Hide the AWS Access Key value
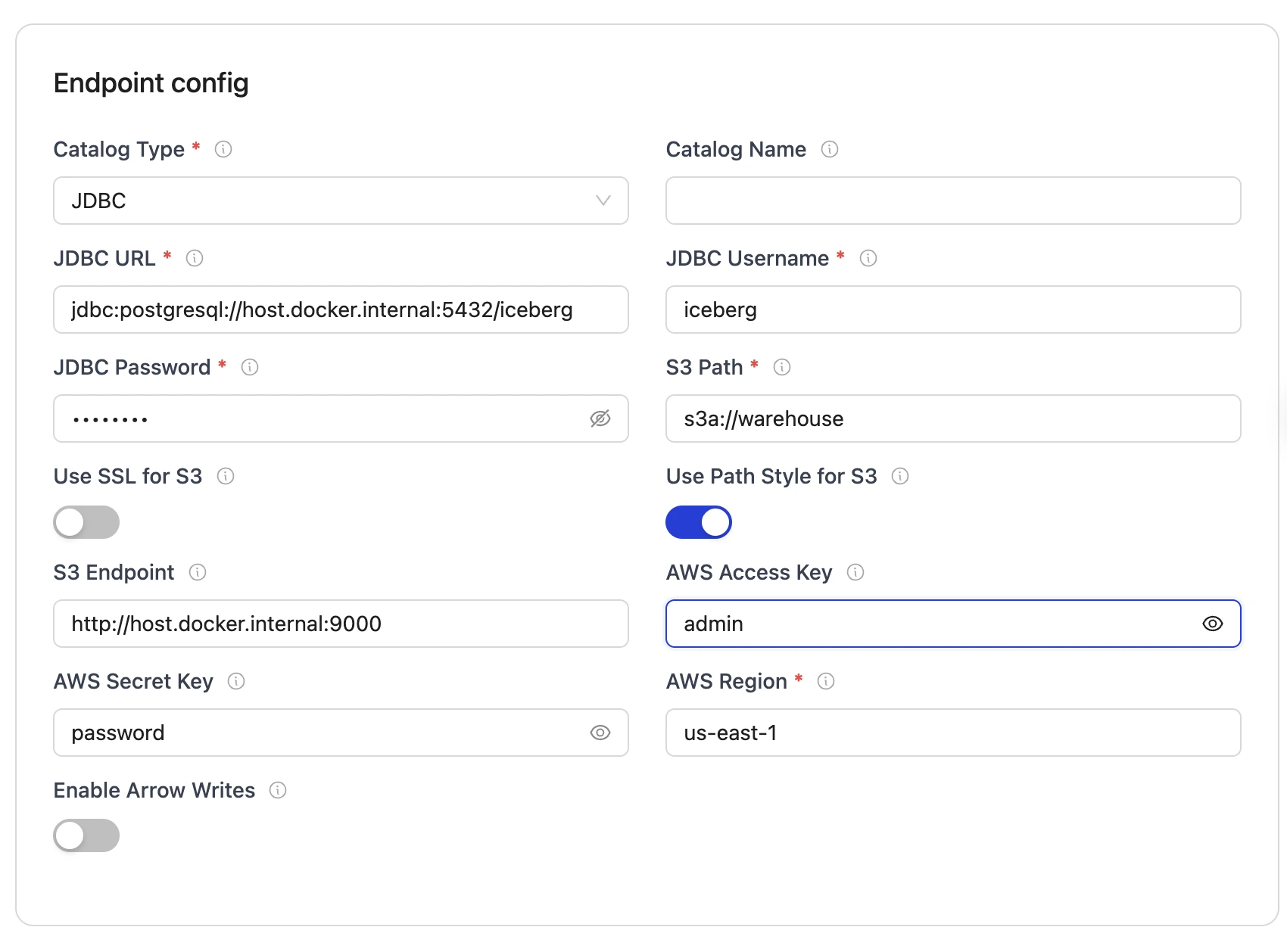Image resolution: width=1287 pixels, height=952 pixels. click(x=1212, y=624)
